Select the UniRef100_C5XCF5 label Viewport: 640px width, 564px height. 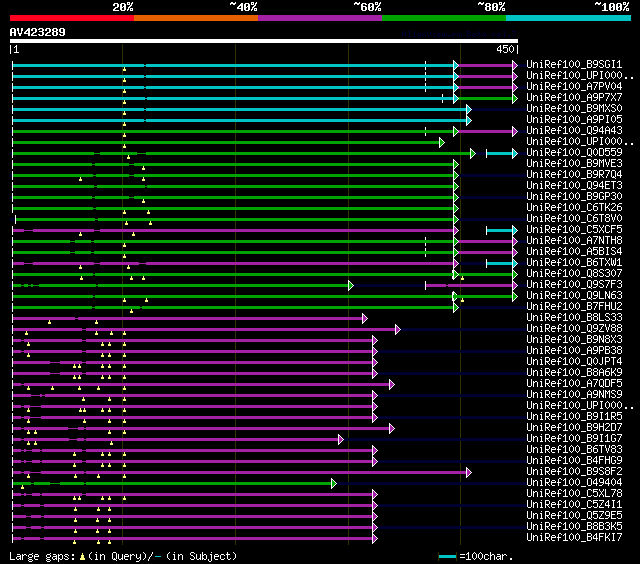pyautogui.click(x=574, y=230)
